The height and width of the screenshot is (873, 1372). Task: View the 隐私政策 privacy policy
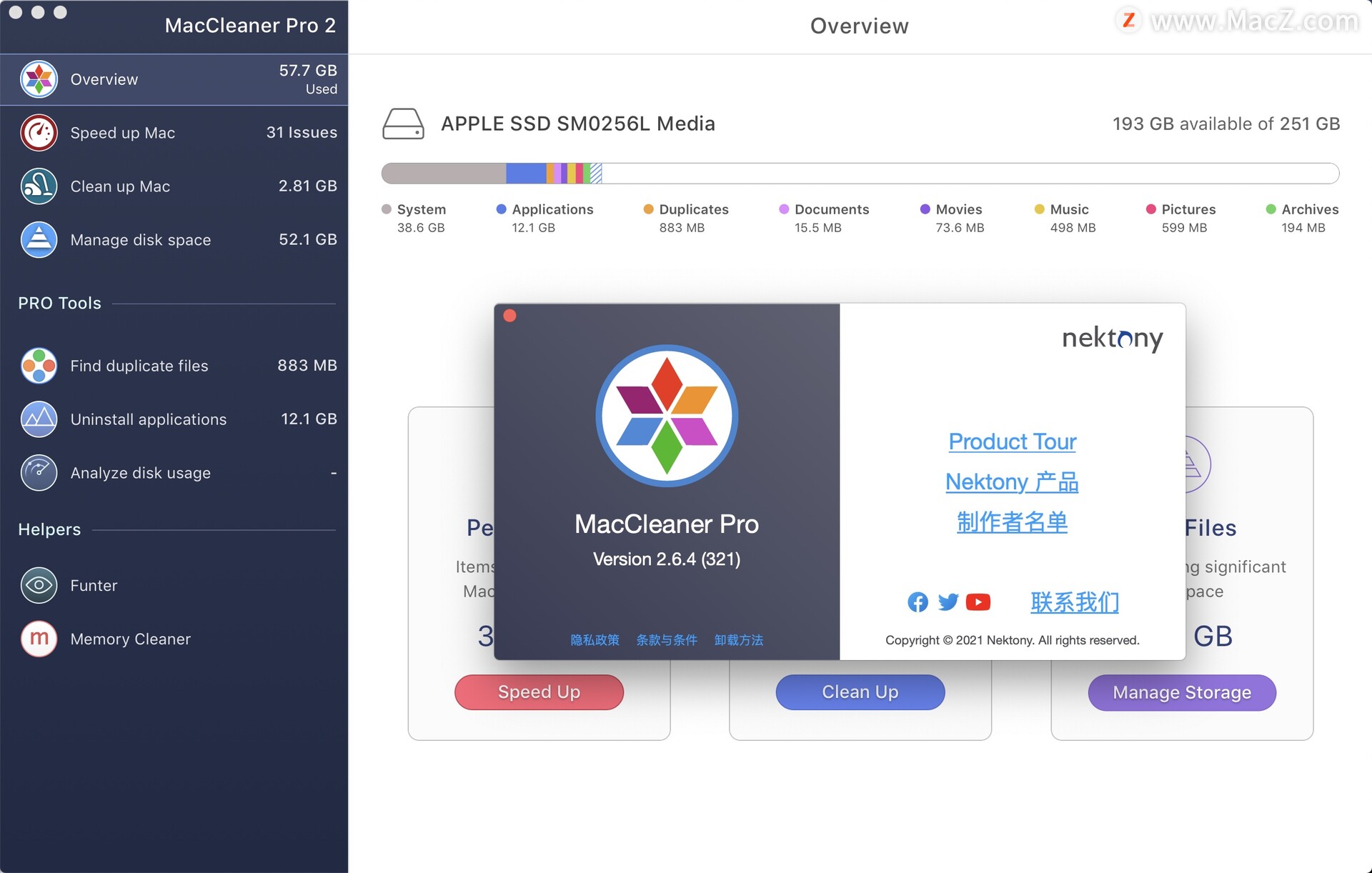pos(594,640)
